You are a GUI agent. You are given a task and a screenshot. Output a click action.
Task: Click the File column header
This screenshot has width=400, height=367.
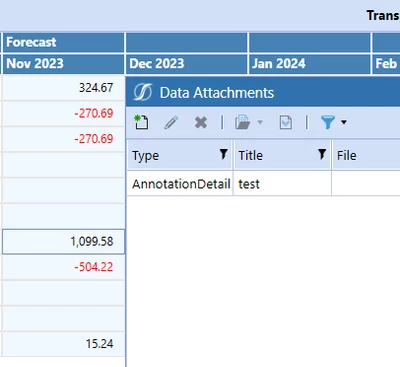coord(366,155)
